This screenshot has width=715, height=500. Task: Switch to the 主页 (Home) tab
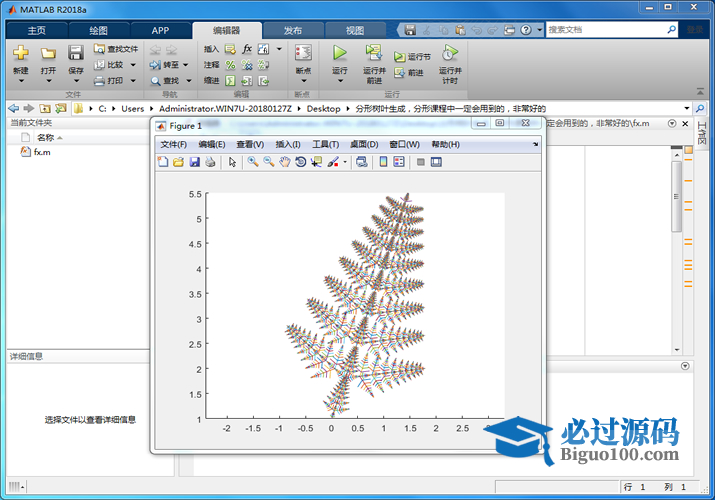click(36, 31)
